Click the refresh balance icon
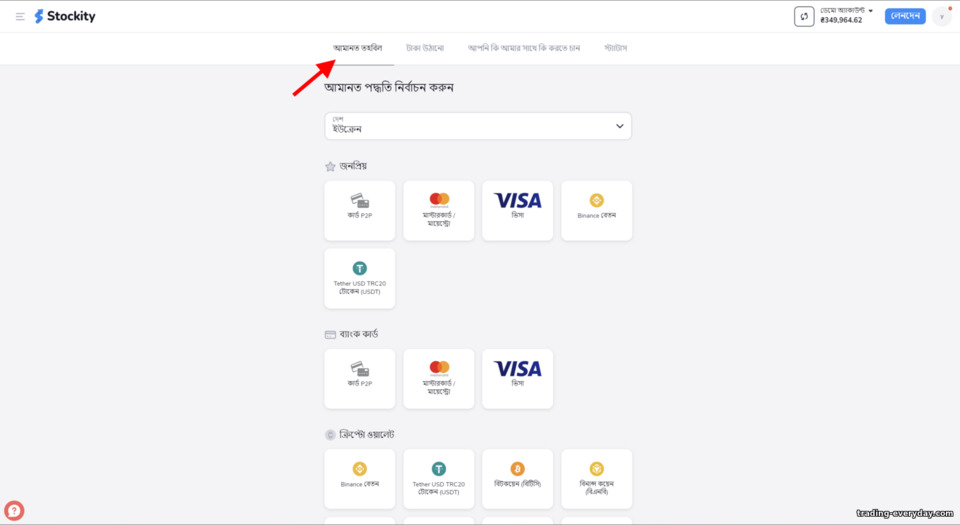The height and width of the screenshot is (525, 960). point(804,17)
